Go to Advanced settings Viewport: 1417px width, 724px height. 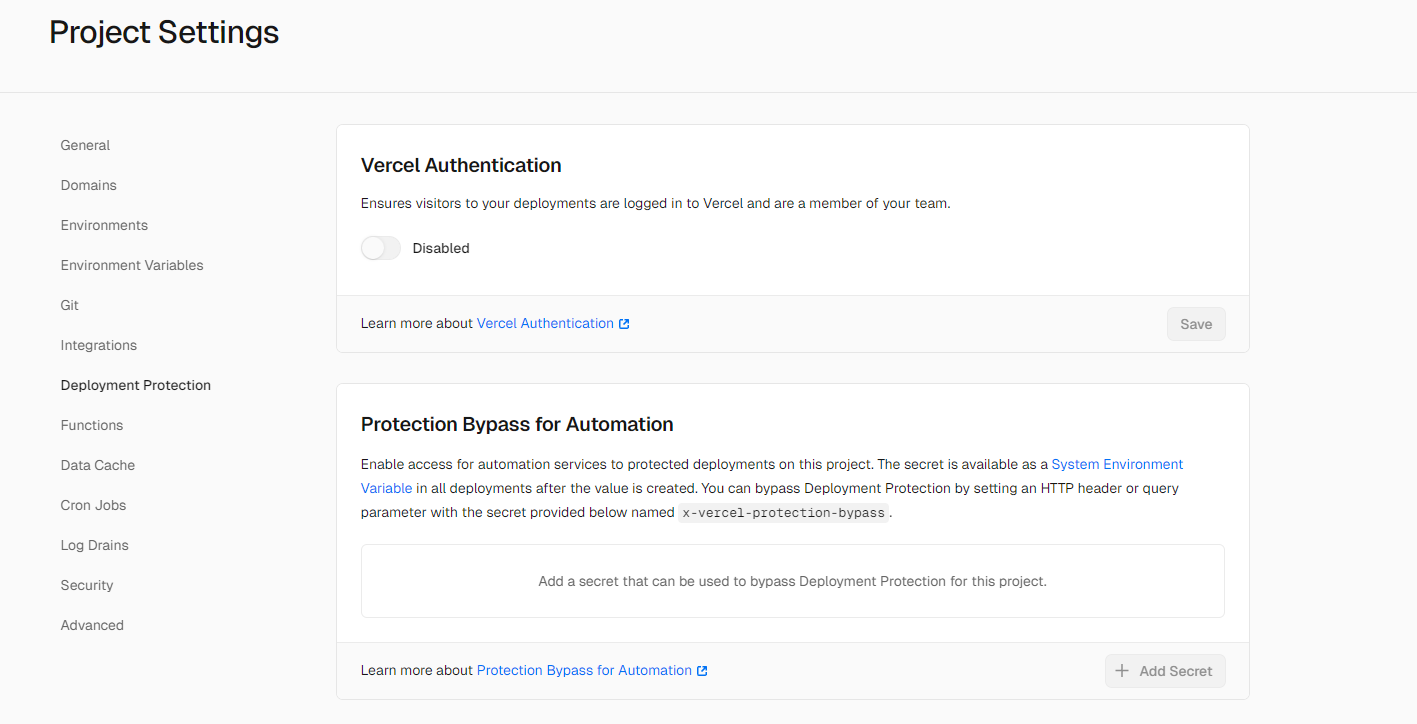(x=92, y=625)
